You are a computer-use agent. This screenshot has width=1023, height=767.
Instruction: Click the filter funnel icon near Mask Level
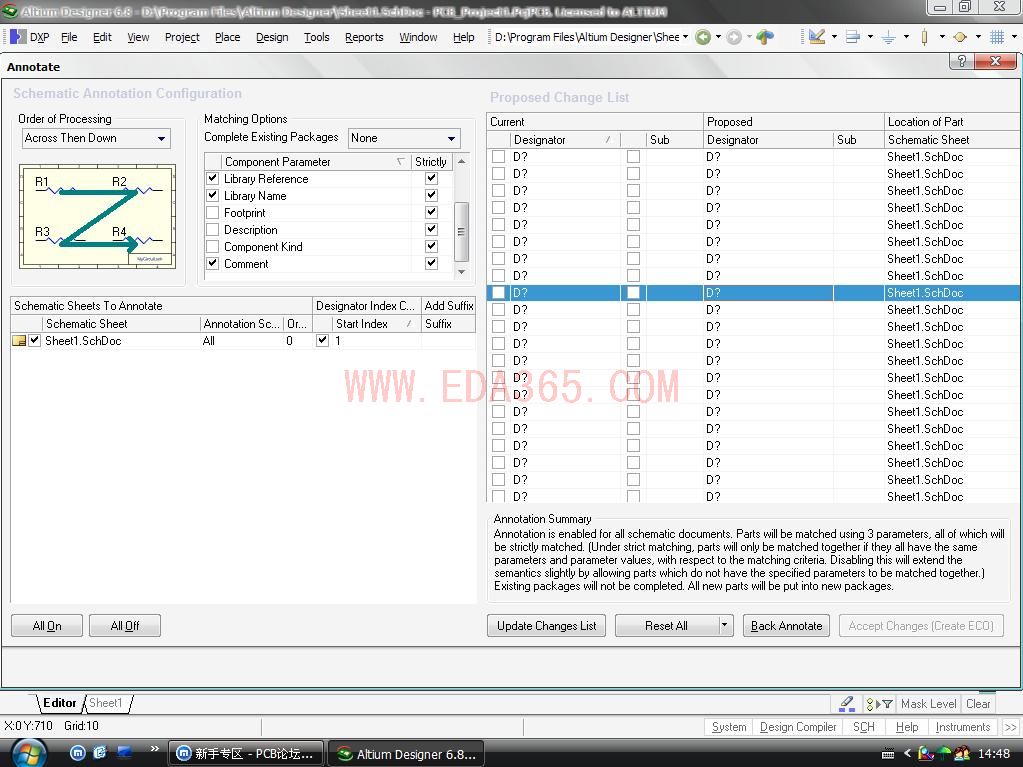click(x=888, y=704)
